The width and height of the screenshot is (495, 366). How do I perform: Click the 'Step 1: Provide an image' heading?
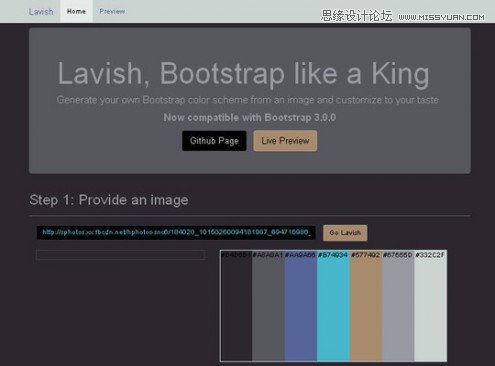point(109,200)
